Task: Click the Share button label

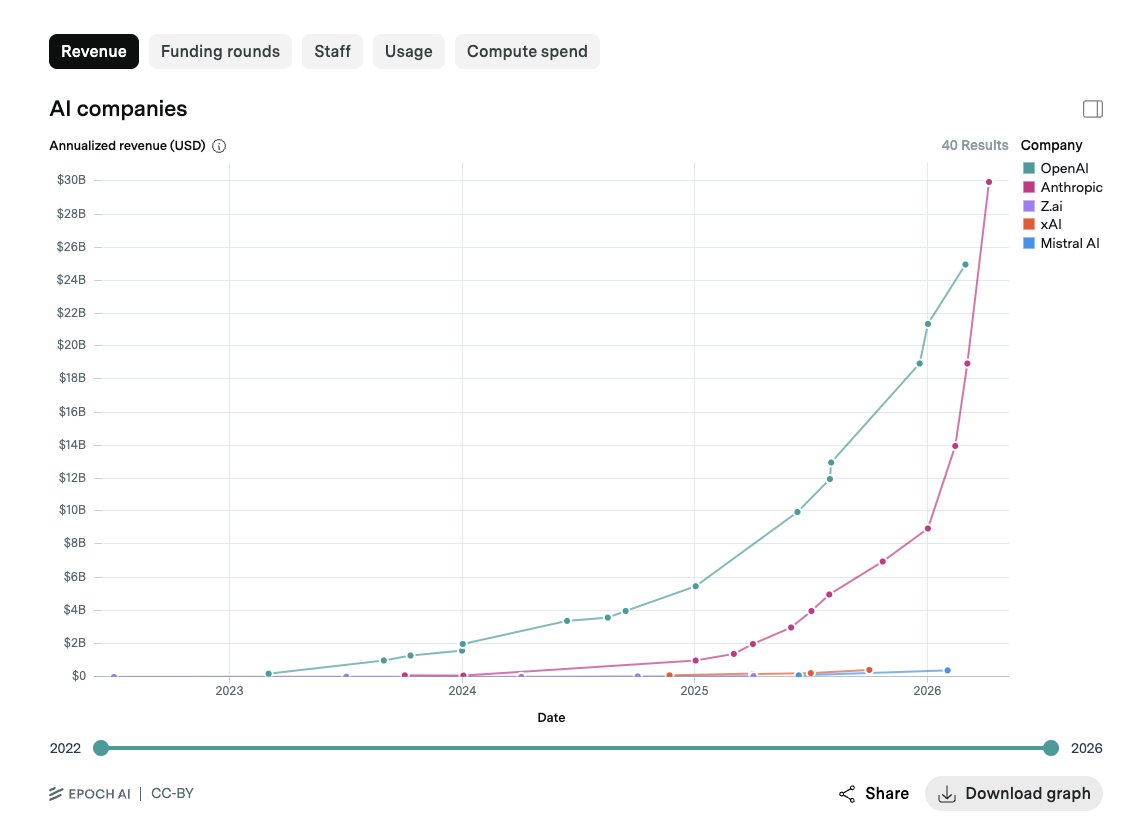Action: [887, 794]
